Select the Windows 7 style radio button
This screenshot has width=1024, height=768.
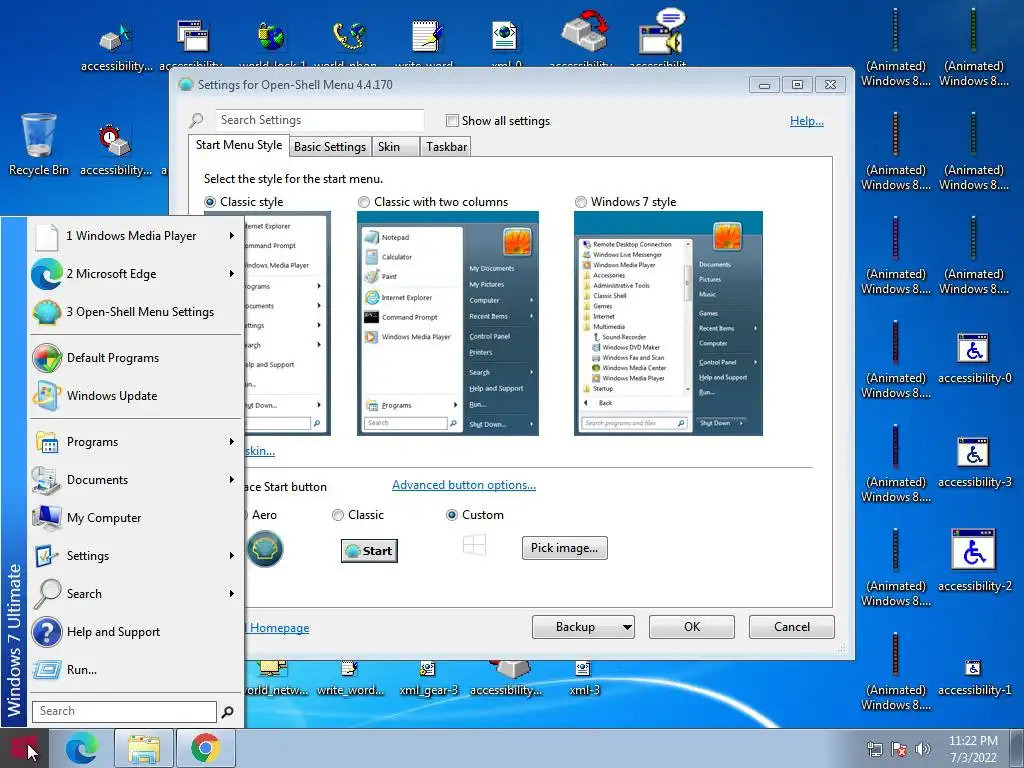[581, 202]
